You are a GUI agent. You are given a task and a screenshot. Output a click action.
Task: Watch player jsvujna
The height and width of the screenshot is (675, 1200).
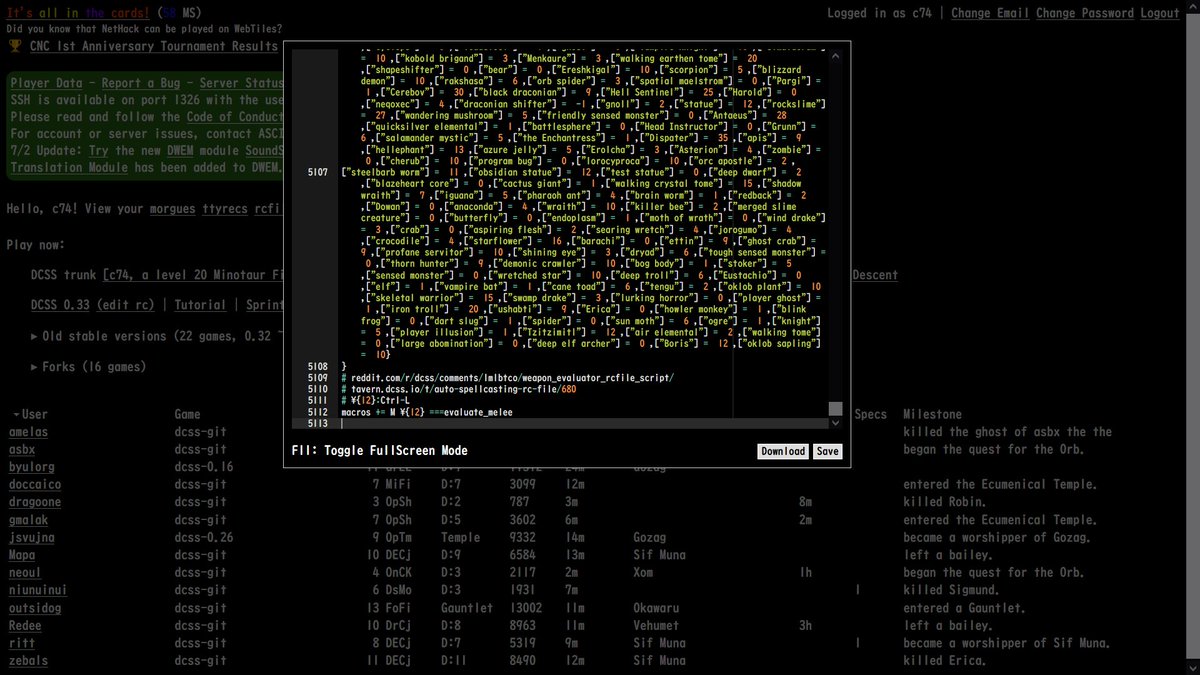(x=31, y=538)
